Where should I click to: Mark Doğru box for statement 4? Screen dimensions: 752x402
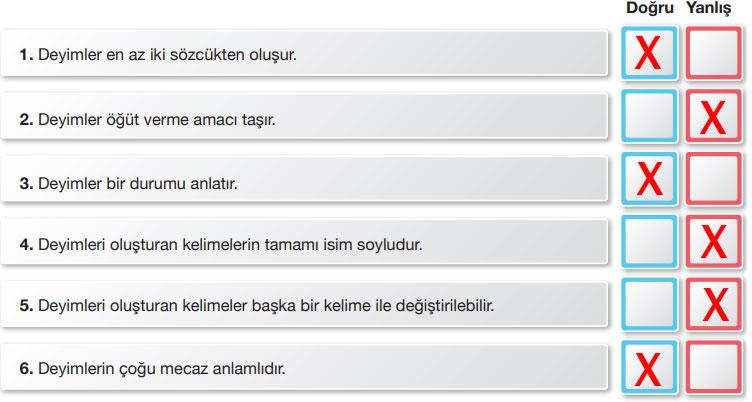click(650, 242)
